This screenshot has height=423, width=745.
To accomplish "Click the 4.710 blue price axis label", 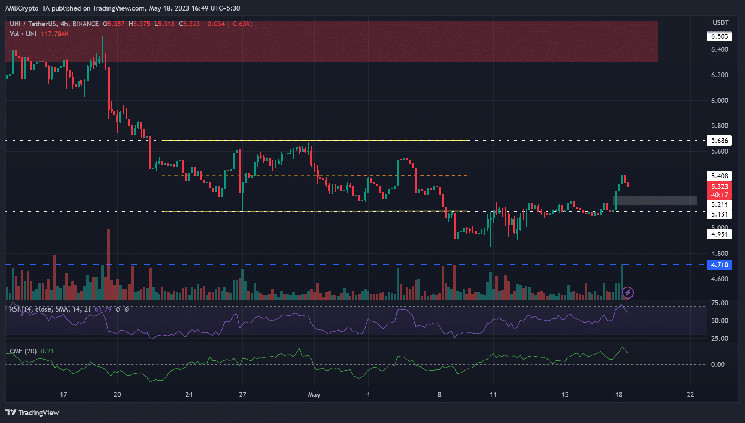I will (x=718, y=265).
